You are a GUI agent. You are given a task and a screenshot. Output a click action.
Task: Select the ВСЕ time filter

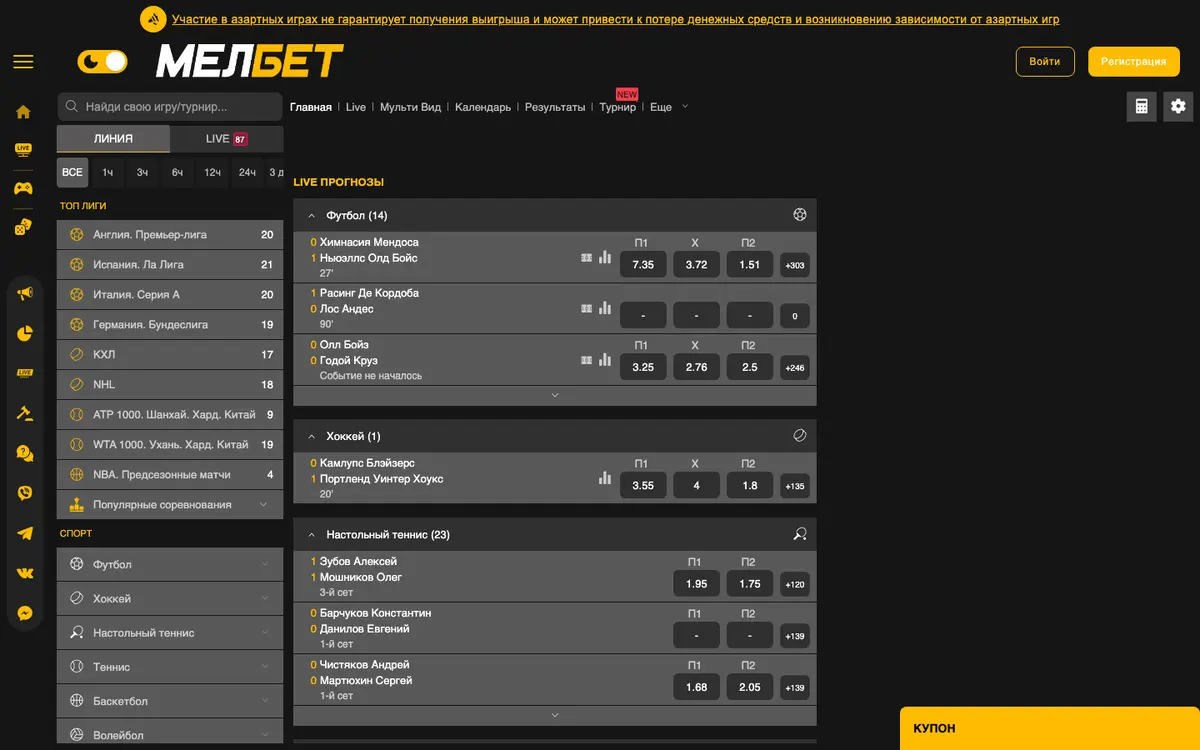point(72,173)
